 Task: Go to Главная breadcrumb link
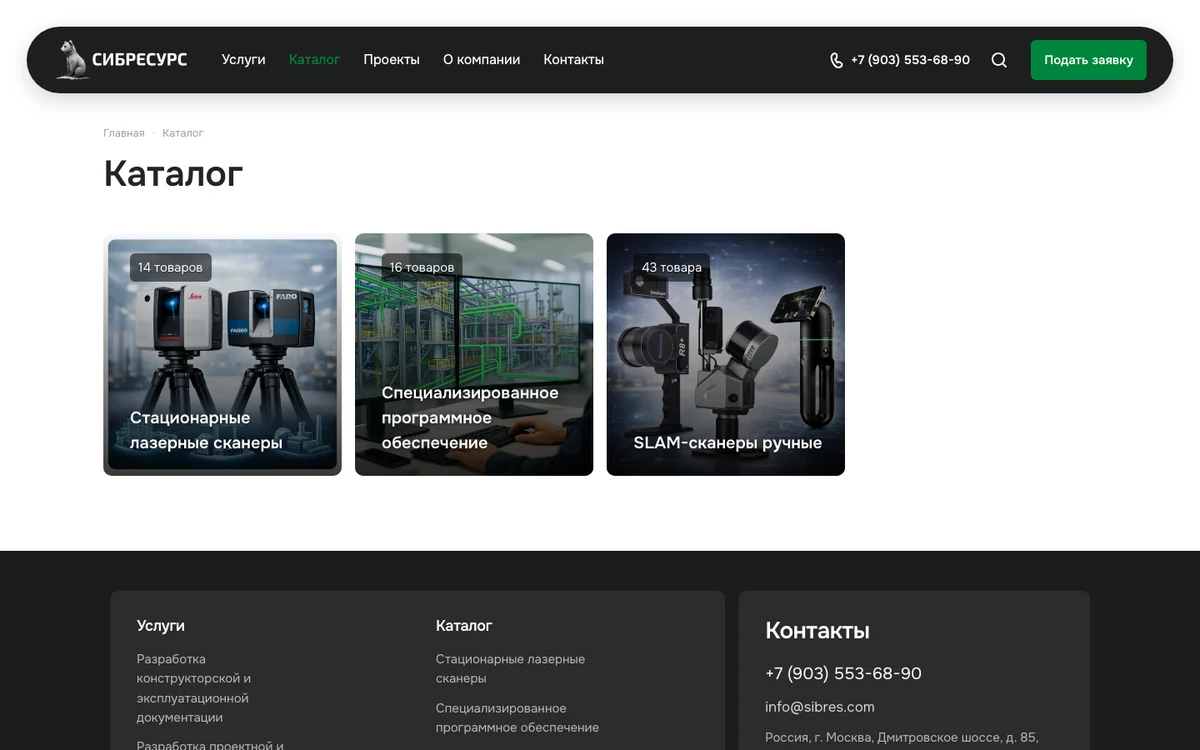click(x=124, y=133)
